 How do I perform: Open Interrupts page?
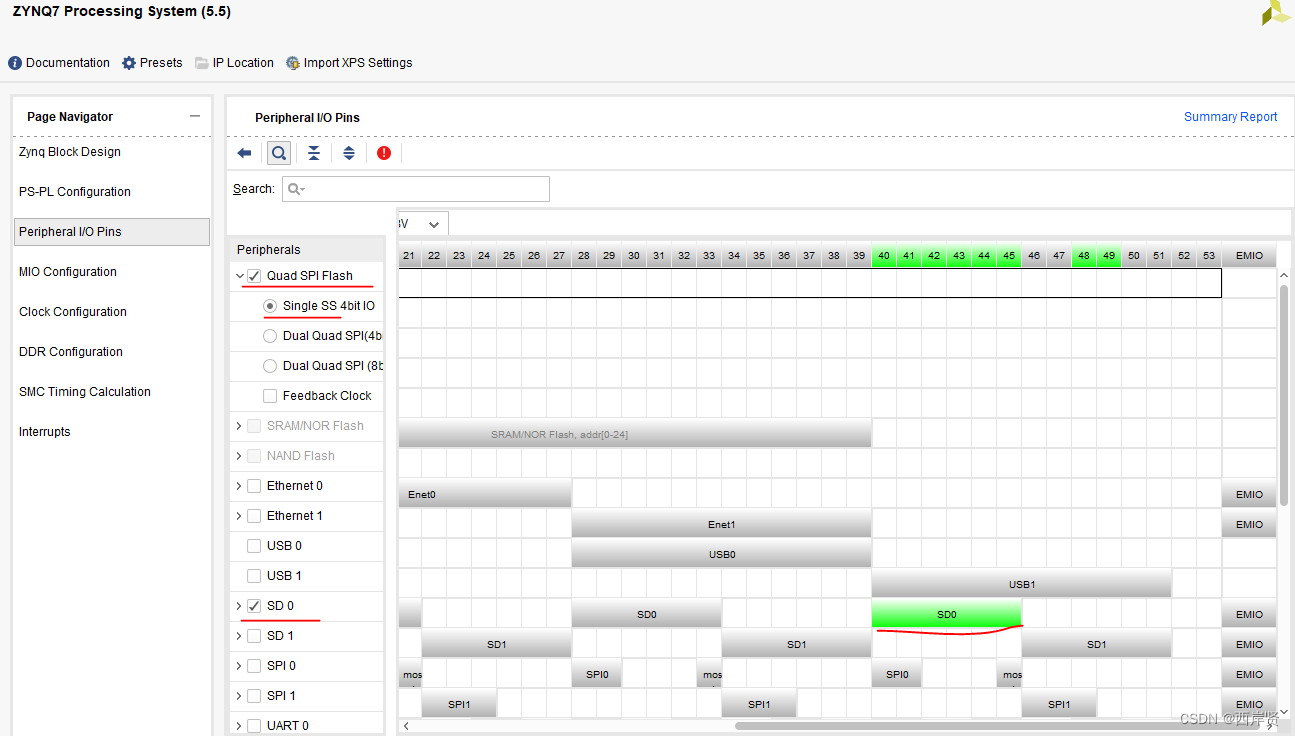45,432
